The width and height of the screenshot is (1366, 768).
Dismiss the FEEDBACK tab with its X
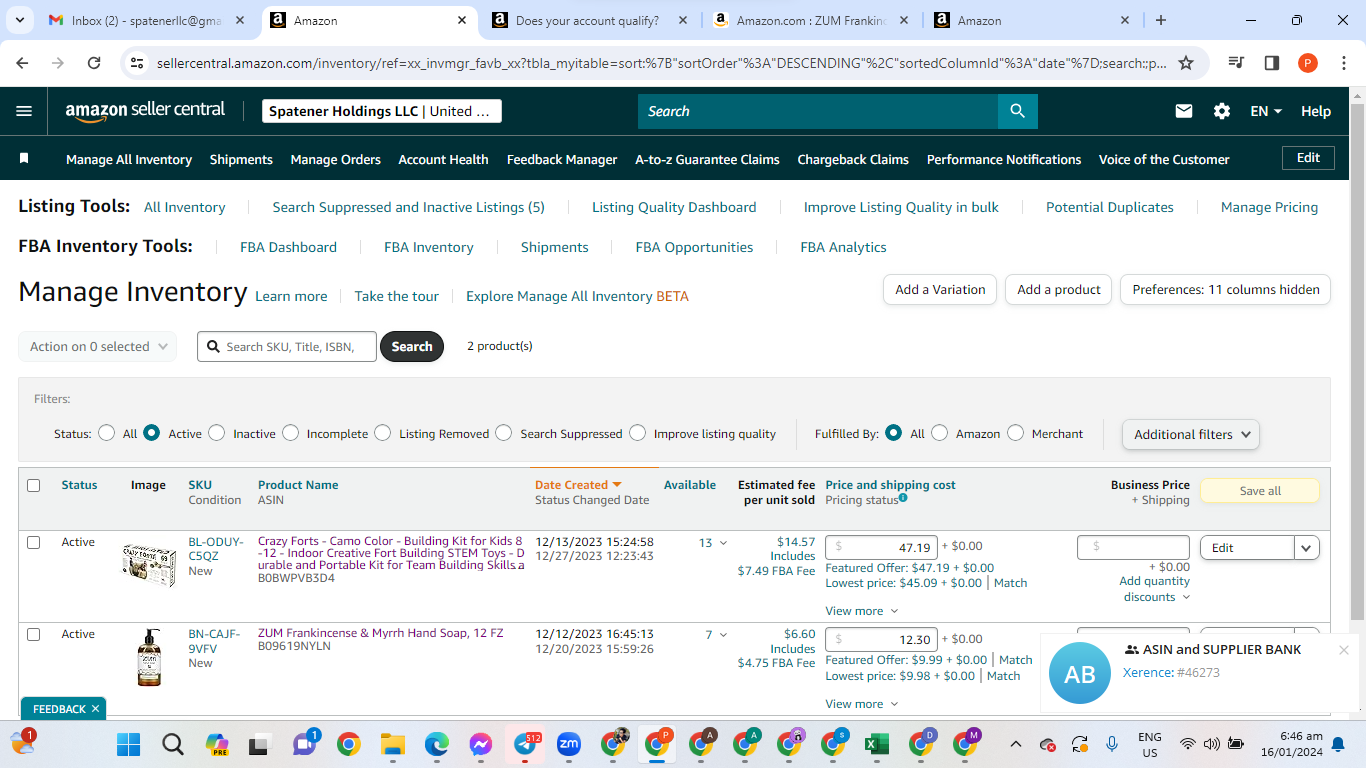pos(95,709)
